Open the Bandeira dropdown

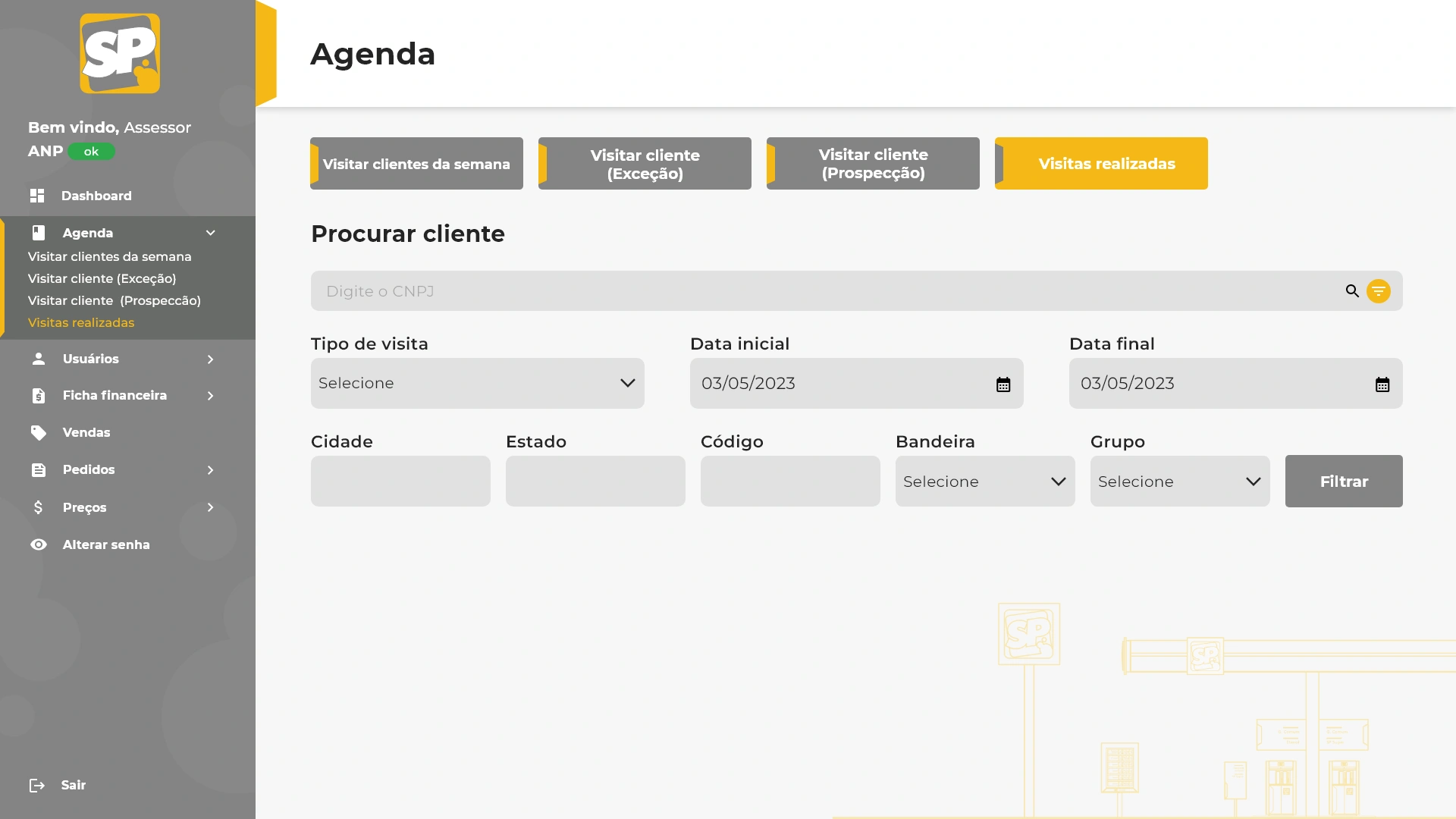984,482
